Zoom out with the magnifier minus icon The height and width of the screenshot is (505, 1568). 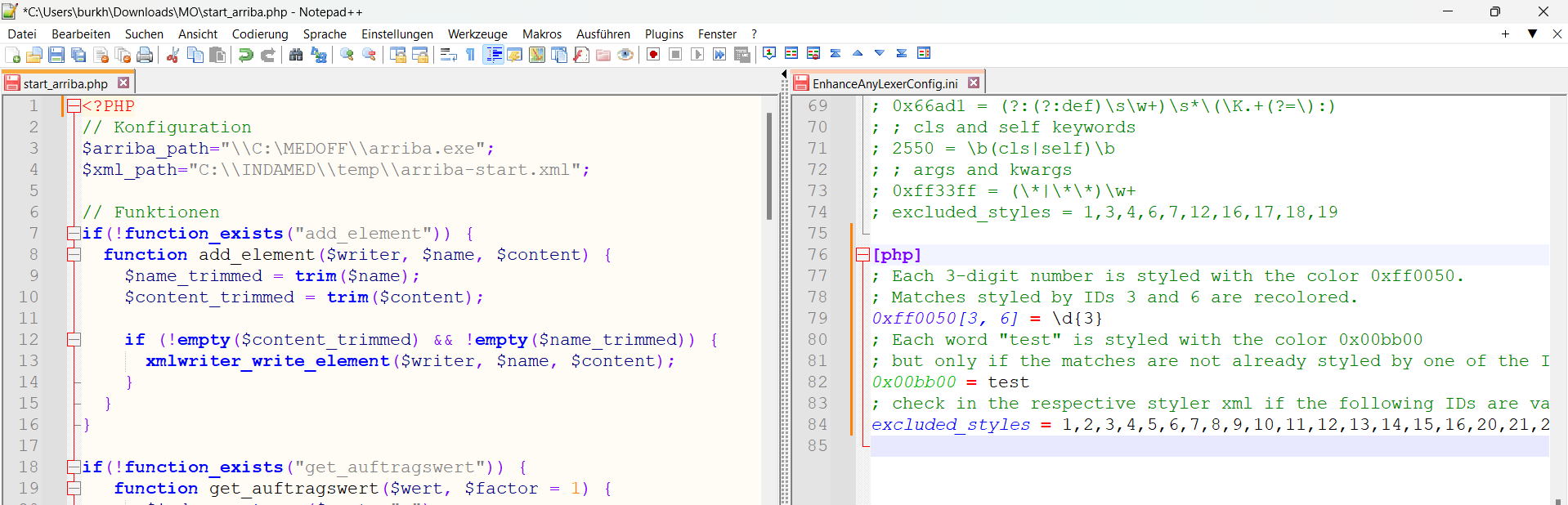pyautogui.click(x=370, y=55)
